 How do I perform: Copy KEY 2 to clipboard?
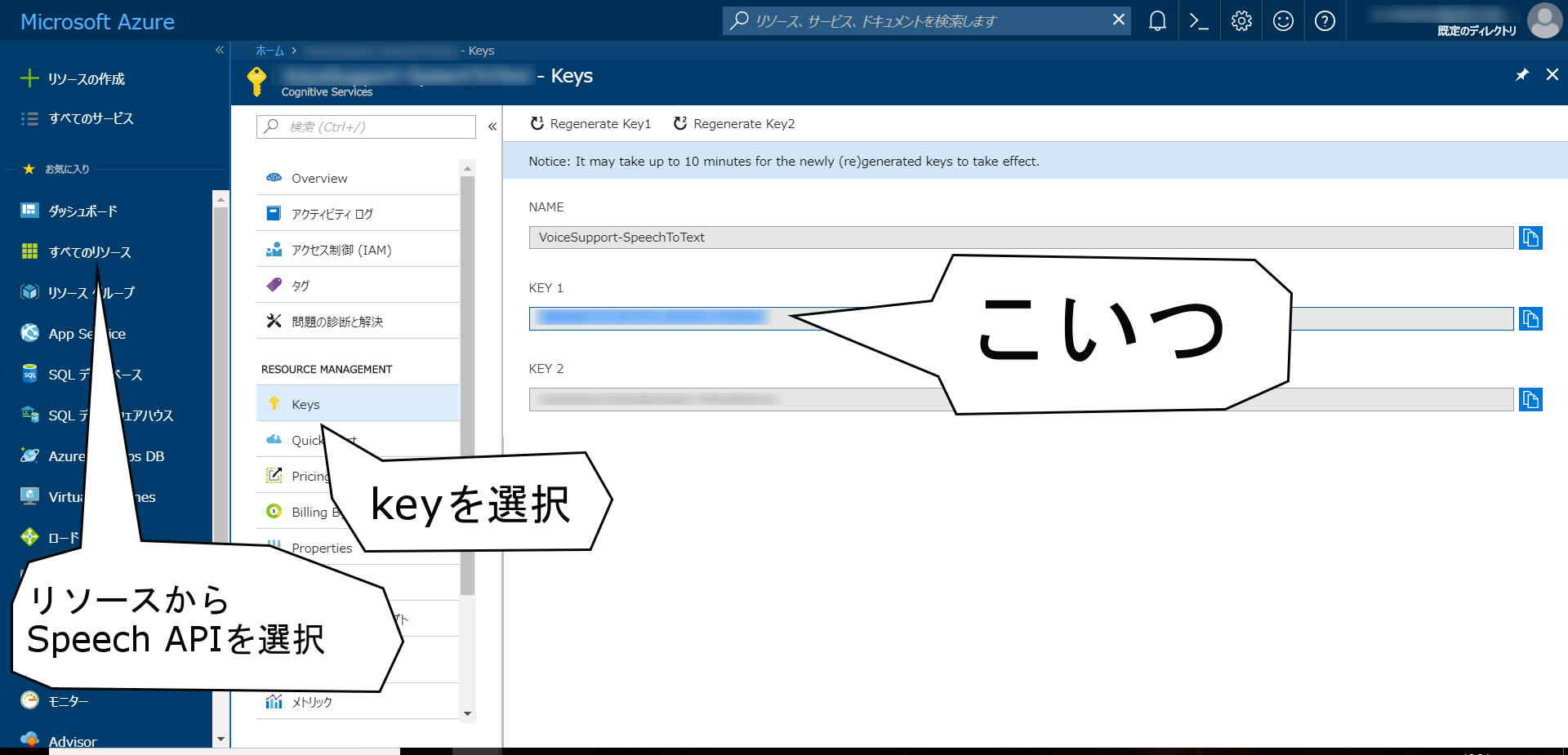1530,400
